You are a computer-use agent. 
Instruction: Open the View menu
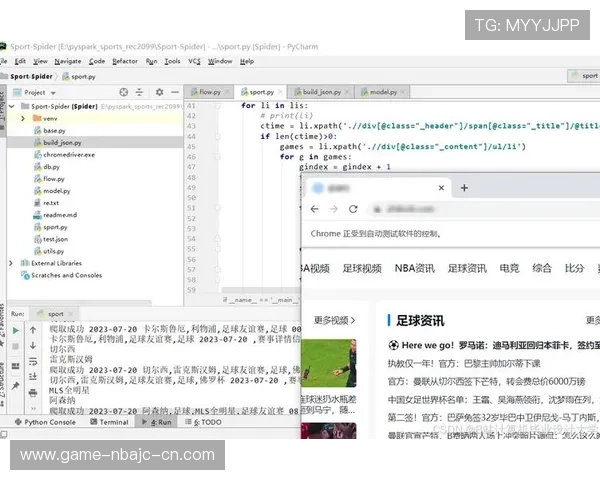tap(40, 61)
